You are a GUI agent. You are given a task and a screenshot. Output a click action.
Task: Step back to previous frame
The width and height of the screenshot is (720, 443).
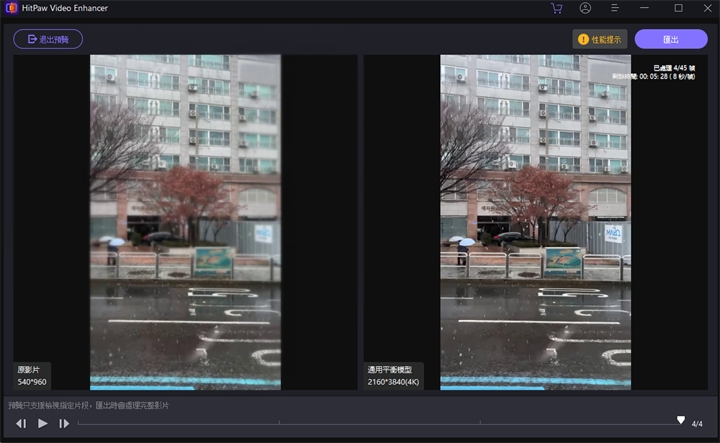tap(21, 423)
